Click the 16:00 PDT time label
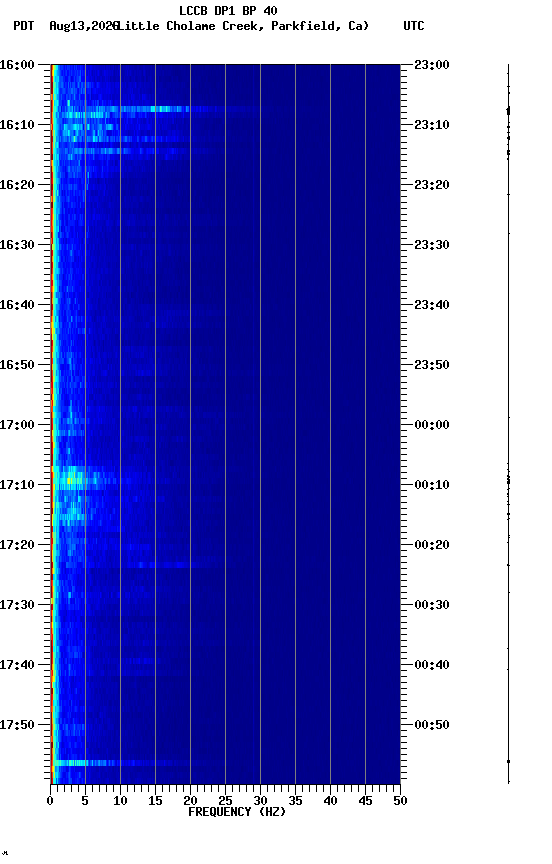Screen dimensions: 552x864 pyautogui.click(x=17, y=65)
